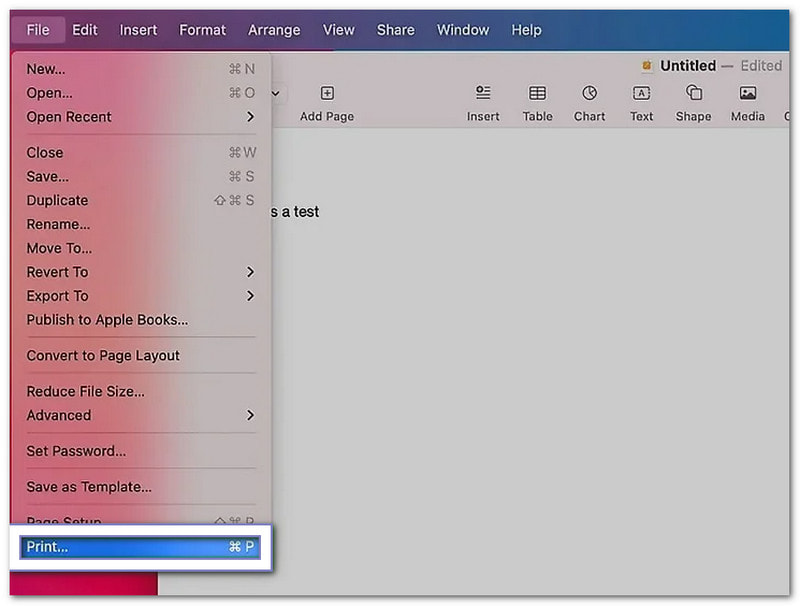
Task: Open the Arrange menu
Action: tap(274, 30)
